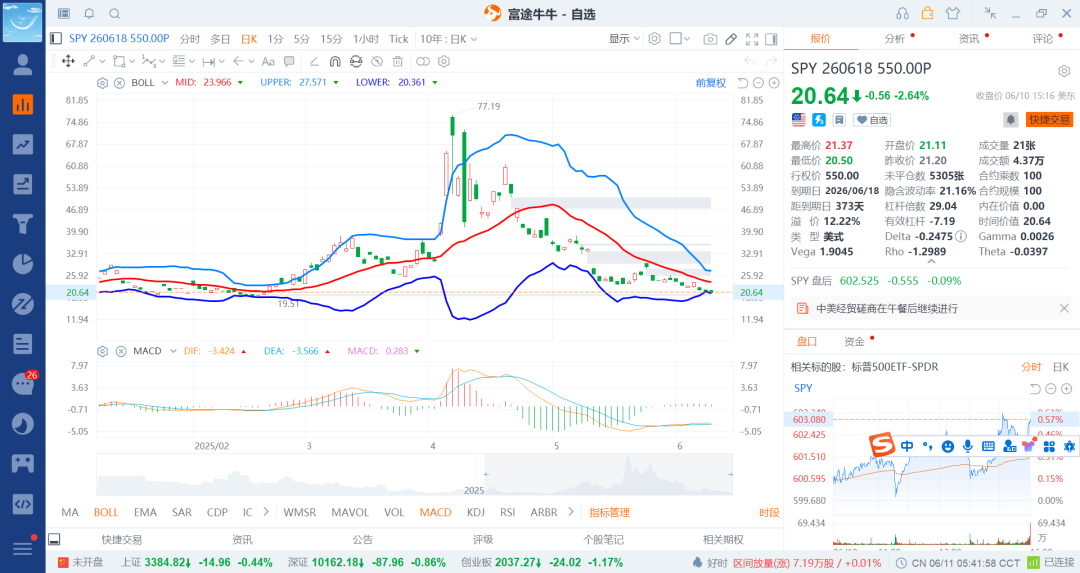The width and height of the screenshot is (1080, 573).
Task: Open the 相关期权 bottom panel tab
Action: [x=723, y=539]
